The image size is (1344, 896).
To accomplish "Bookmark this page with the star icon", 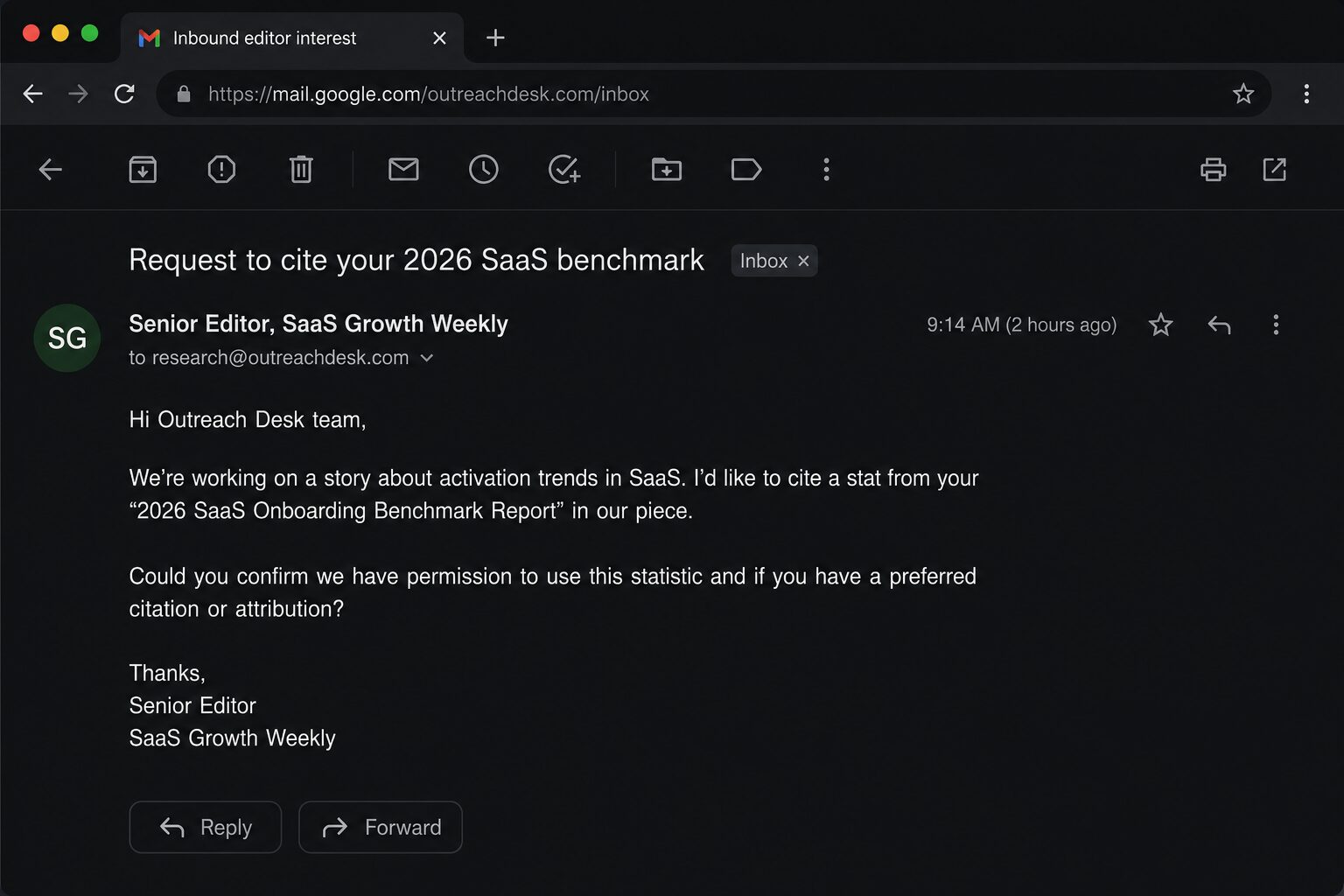I will [x=1242, y=94].
